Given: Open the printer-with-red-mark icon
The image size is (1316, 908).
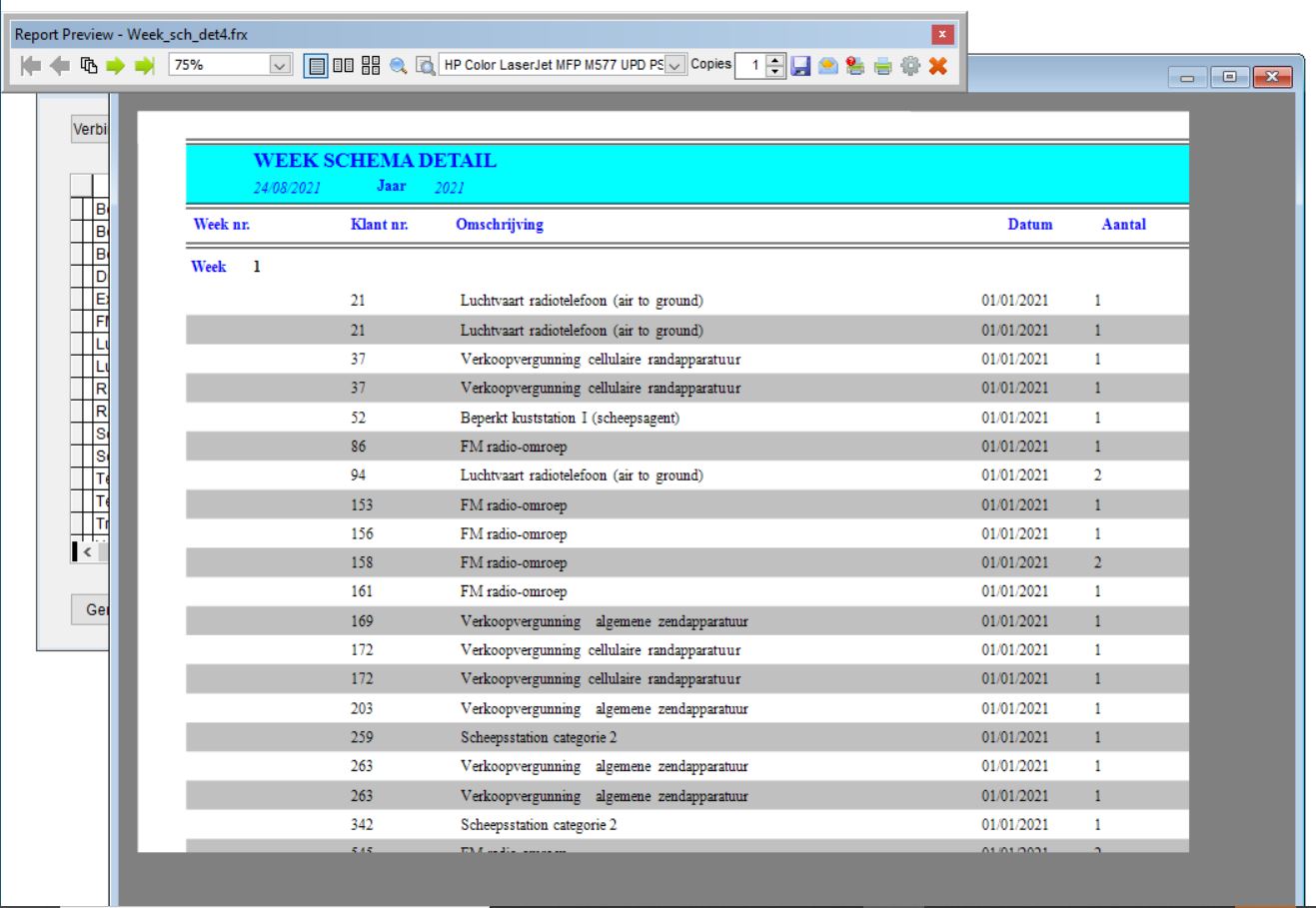Looking at the screenshot, I should pos(855,66).
